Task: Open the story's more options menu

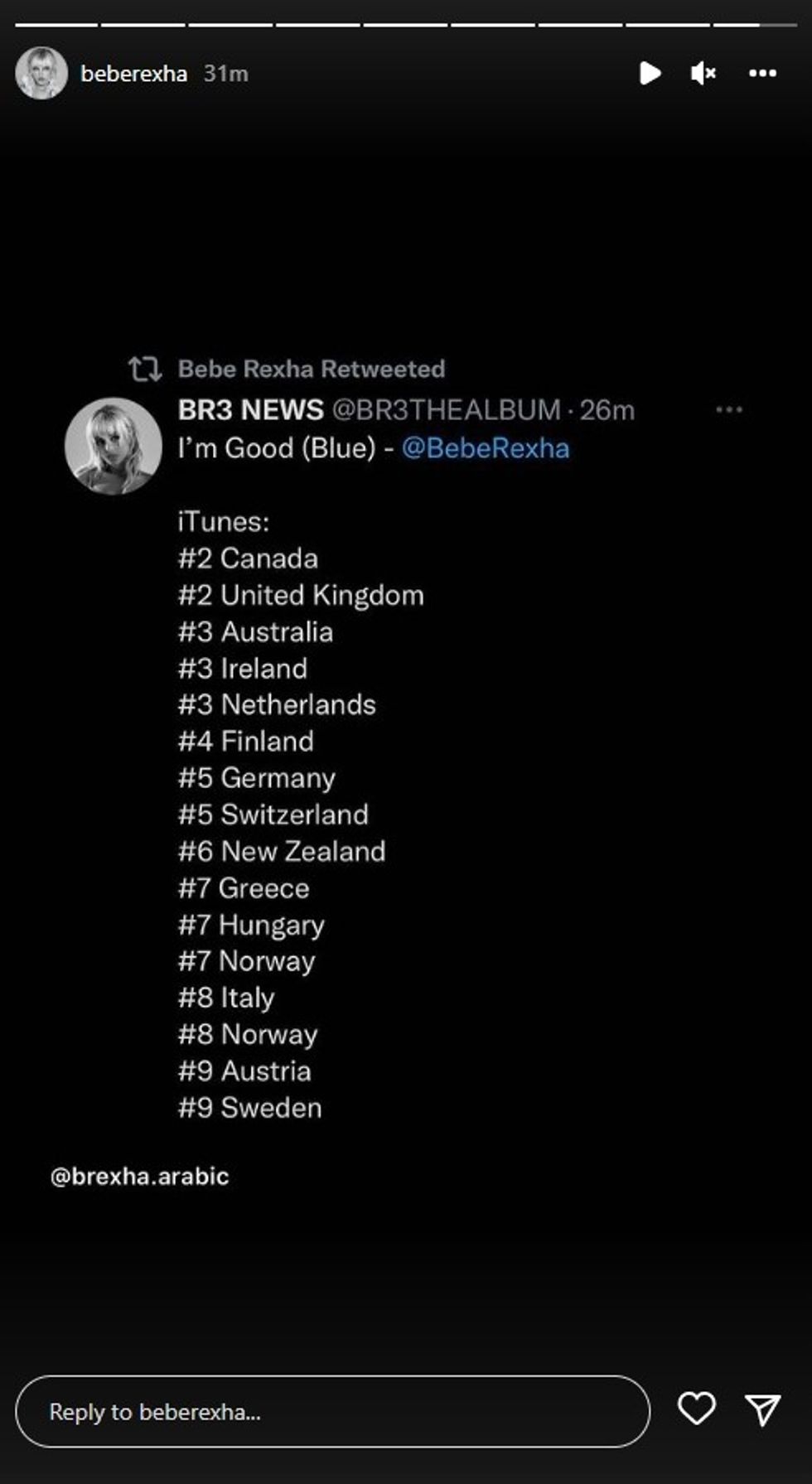Action: point(762,74)
